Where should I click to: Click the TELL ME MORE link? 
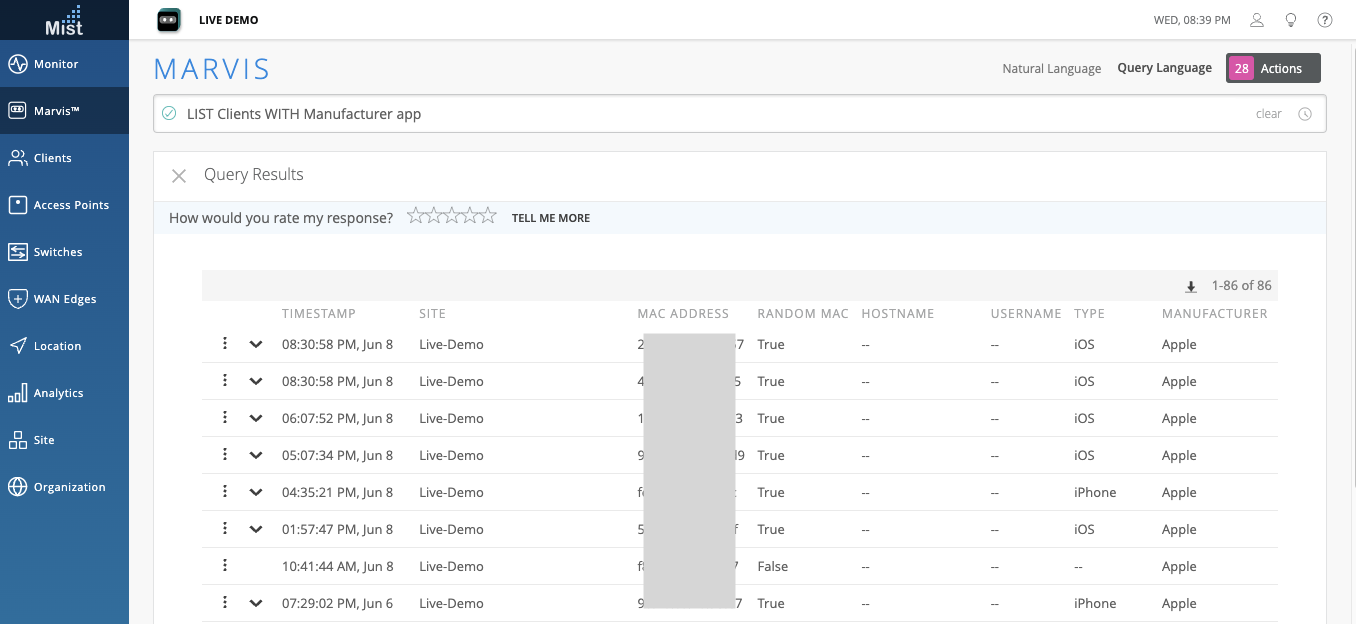point(550,218)
